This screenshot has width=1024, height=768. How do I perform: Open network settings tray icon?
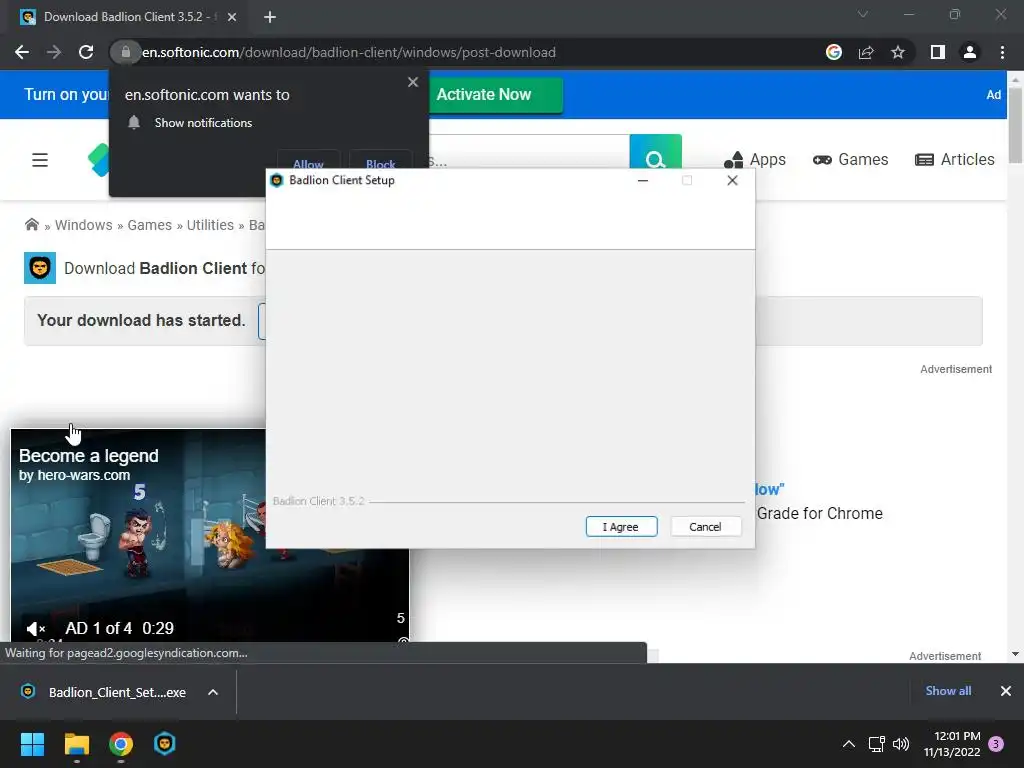coord(876,744)
